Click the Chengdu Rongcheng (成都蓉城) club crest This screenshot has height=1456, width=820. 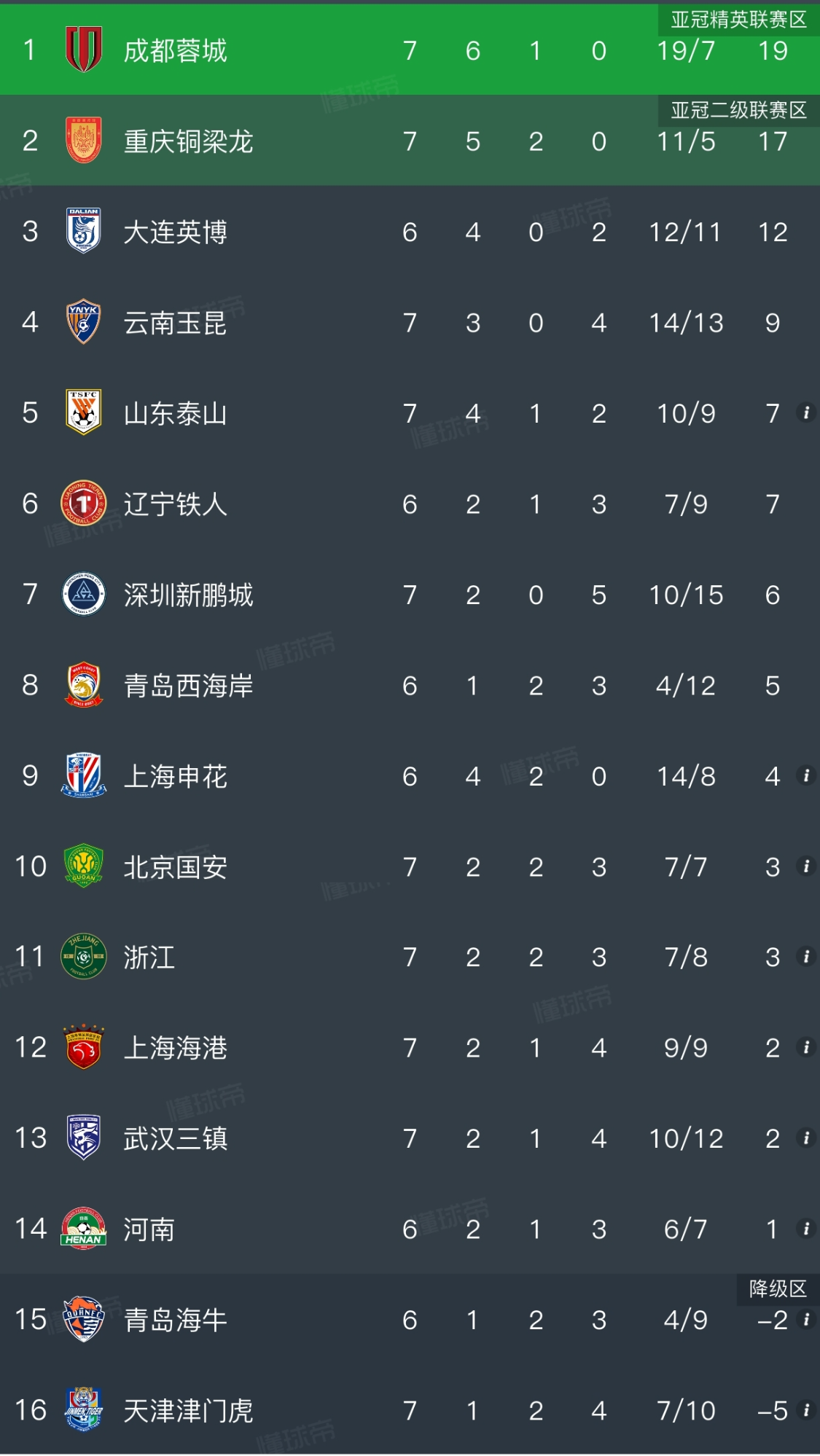pyautogui.click(x=83, y=50)
